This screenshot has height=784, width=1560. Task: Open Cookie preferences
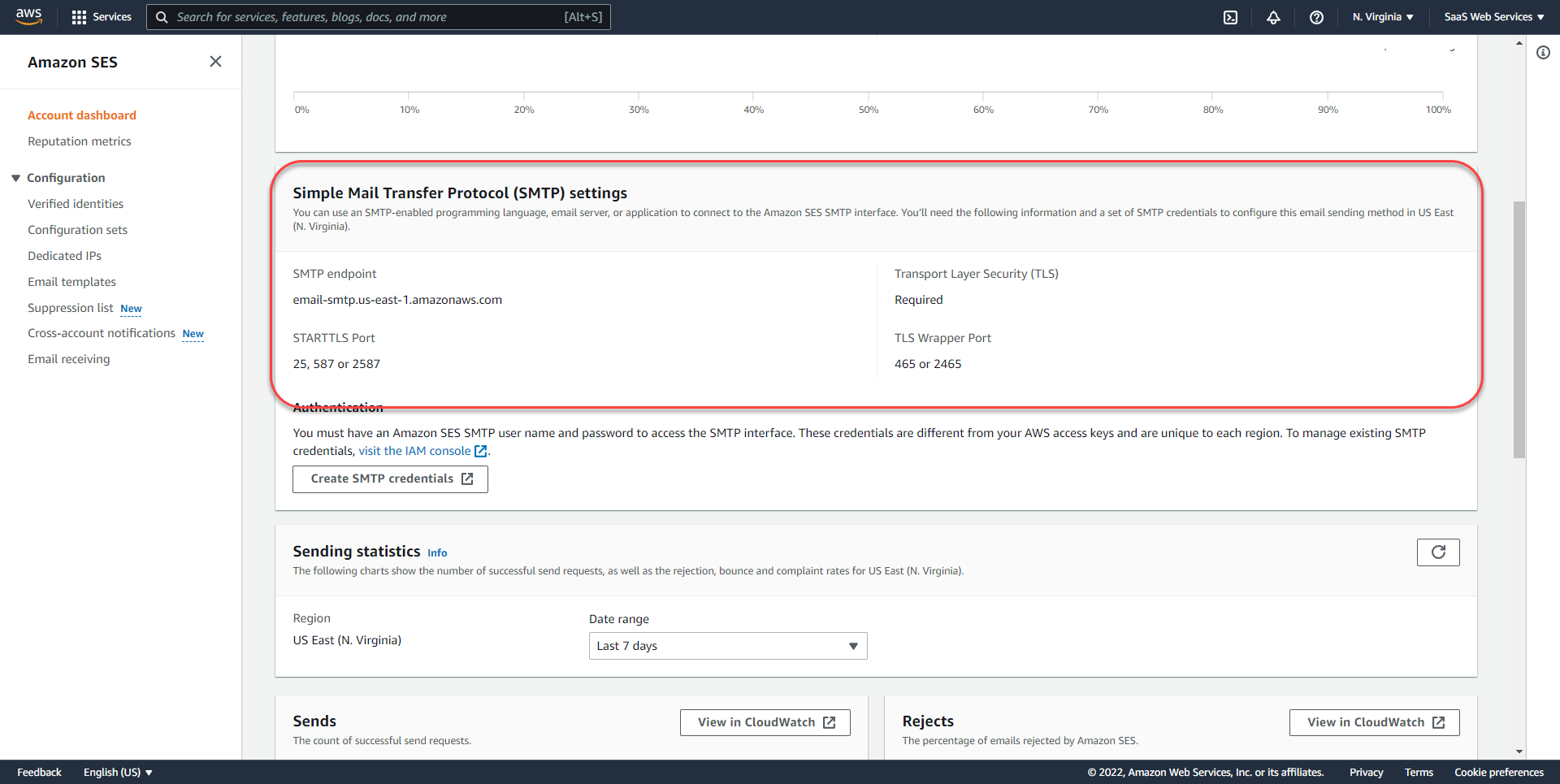coord(1498,772)
